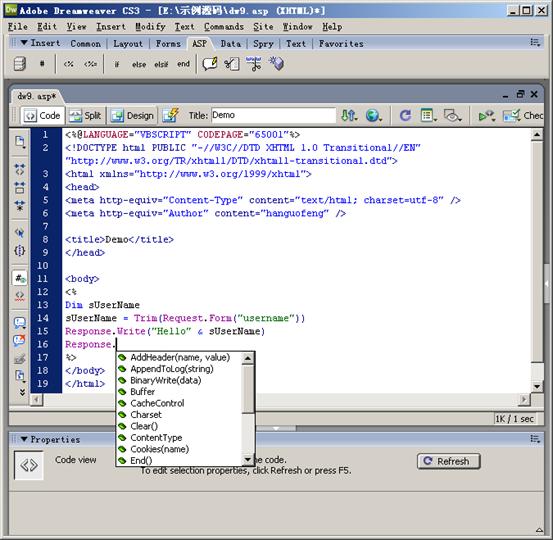553x540 pixels.
Task: Click the Trimmed QueryString scissors icon
Action: click(x=254, y=64)
